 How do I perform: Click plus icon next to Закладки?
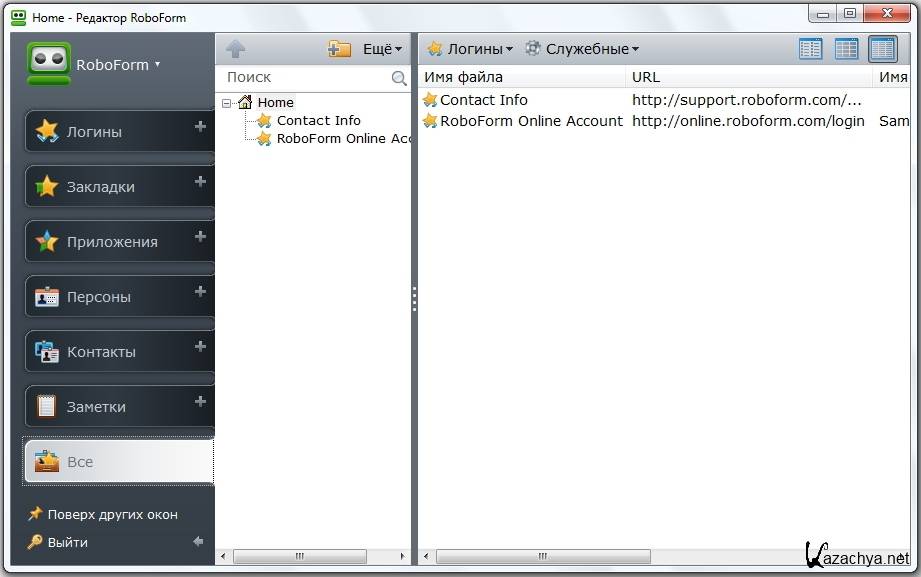tap(200, 182)
